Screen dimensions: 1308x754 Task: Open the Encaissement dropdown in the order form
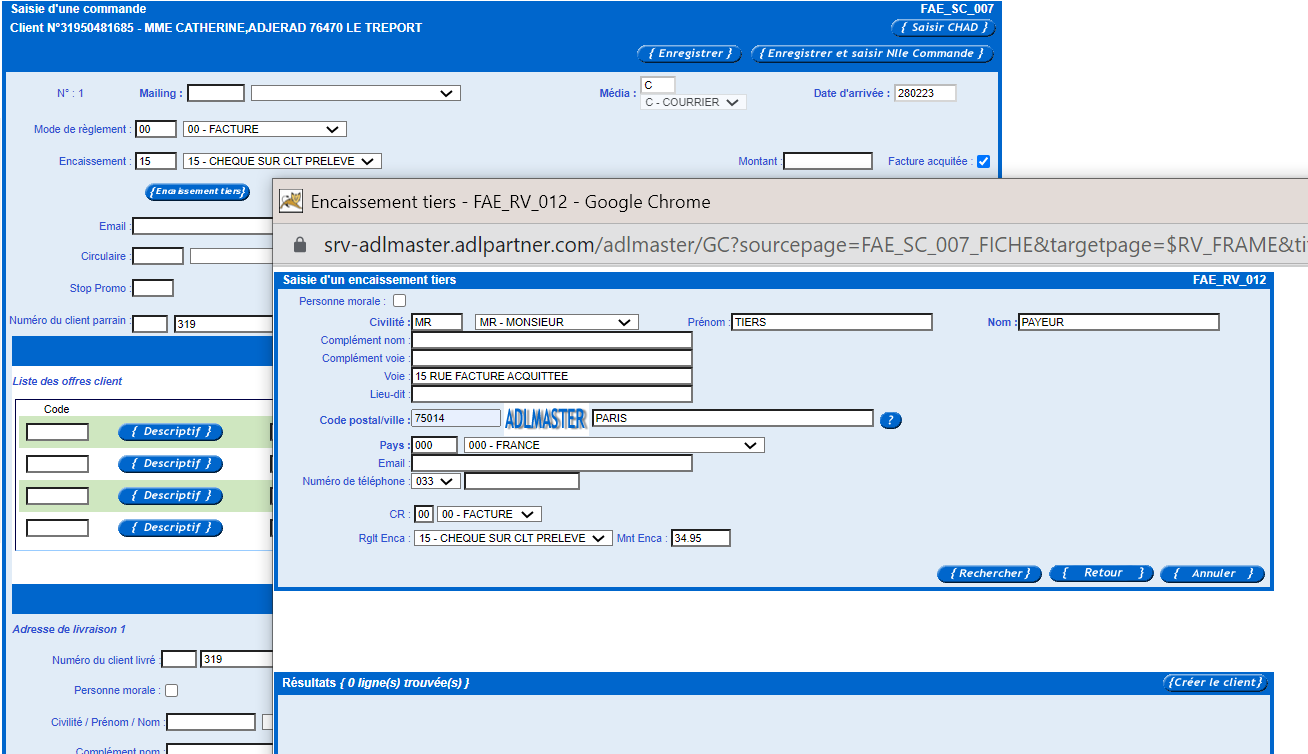point(283,161)
